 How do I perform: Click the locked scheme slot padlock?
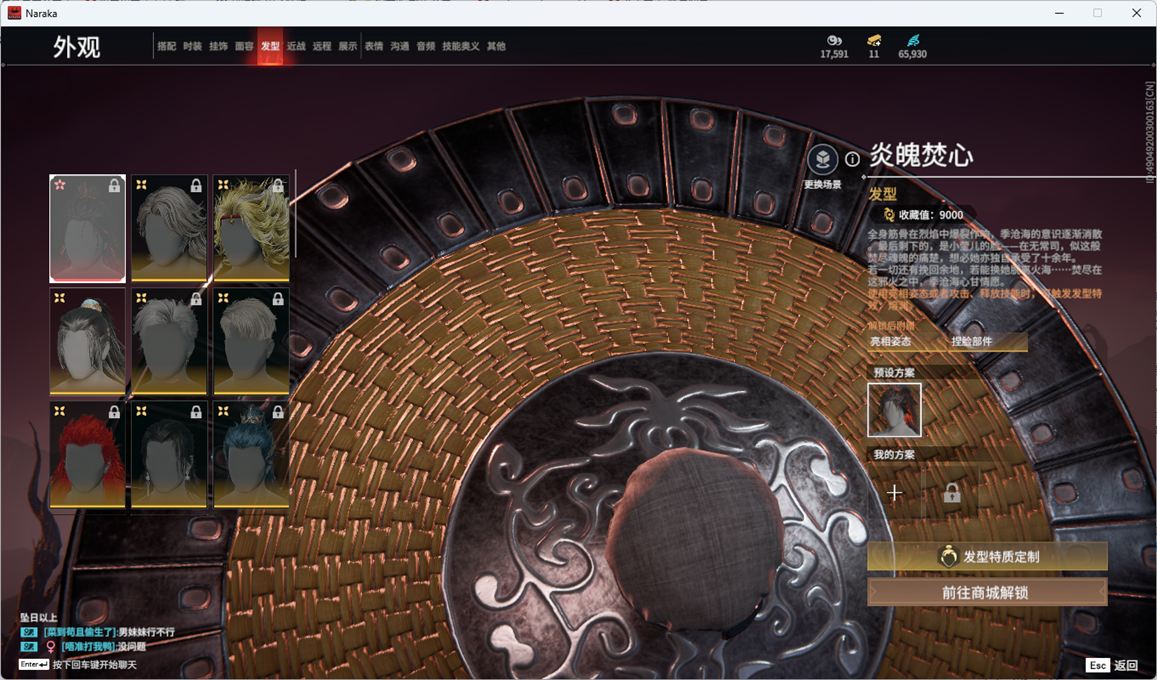[951, 493]
